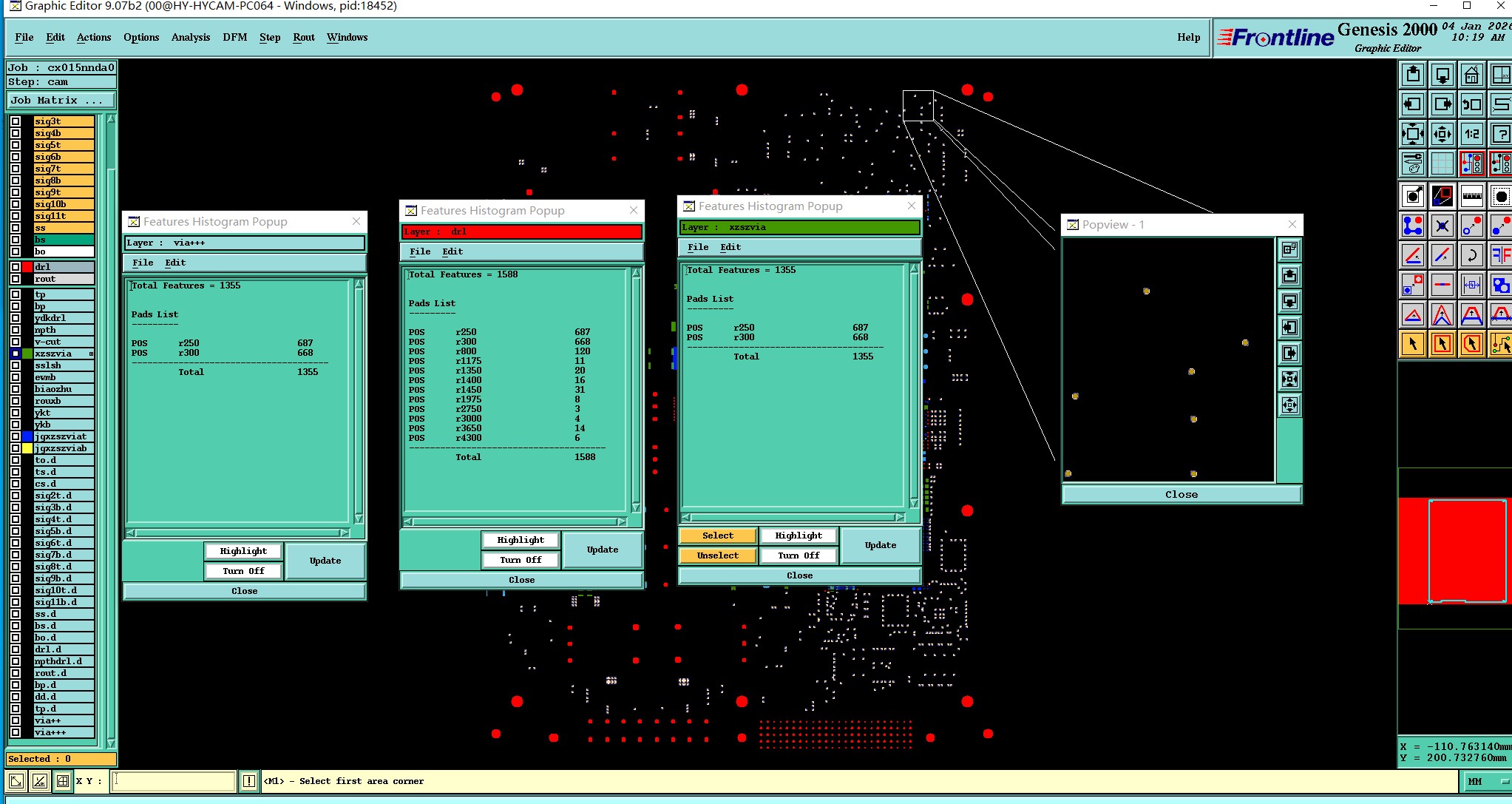Toggle the drl layer checkbox
Viewport: 1512px width, 804px height.
[16, 267]
